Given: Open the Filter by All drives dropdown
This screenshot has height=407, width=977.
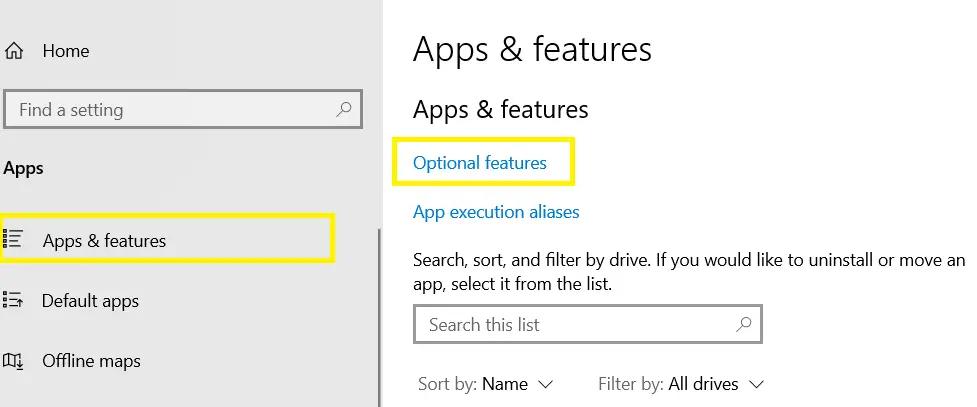Looking at the screenshot, I should coord(681,384).
